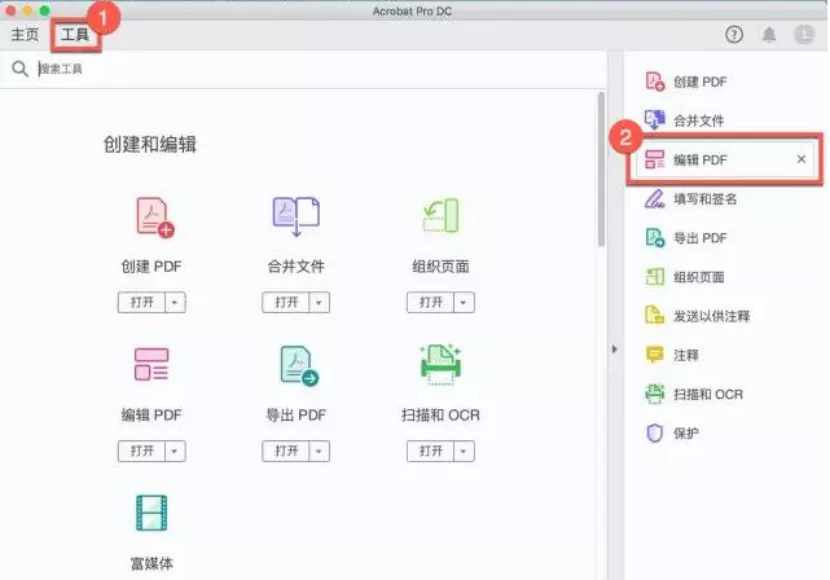Select 组织页面 icon in right sidebar
The width and height of the screenshot is (830, 580).
click(x=655, y=277)
